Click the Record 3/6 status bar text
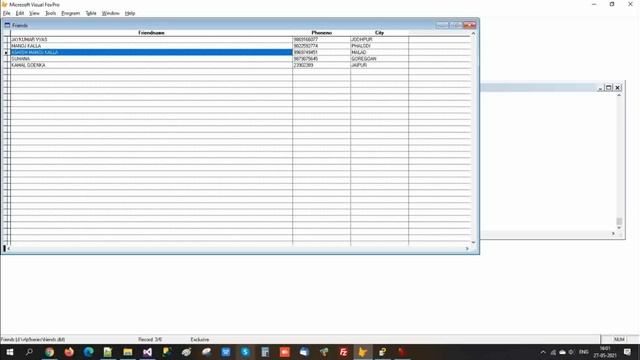 150,340
